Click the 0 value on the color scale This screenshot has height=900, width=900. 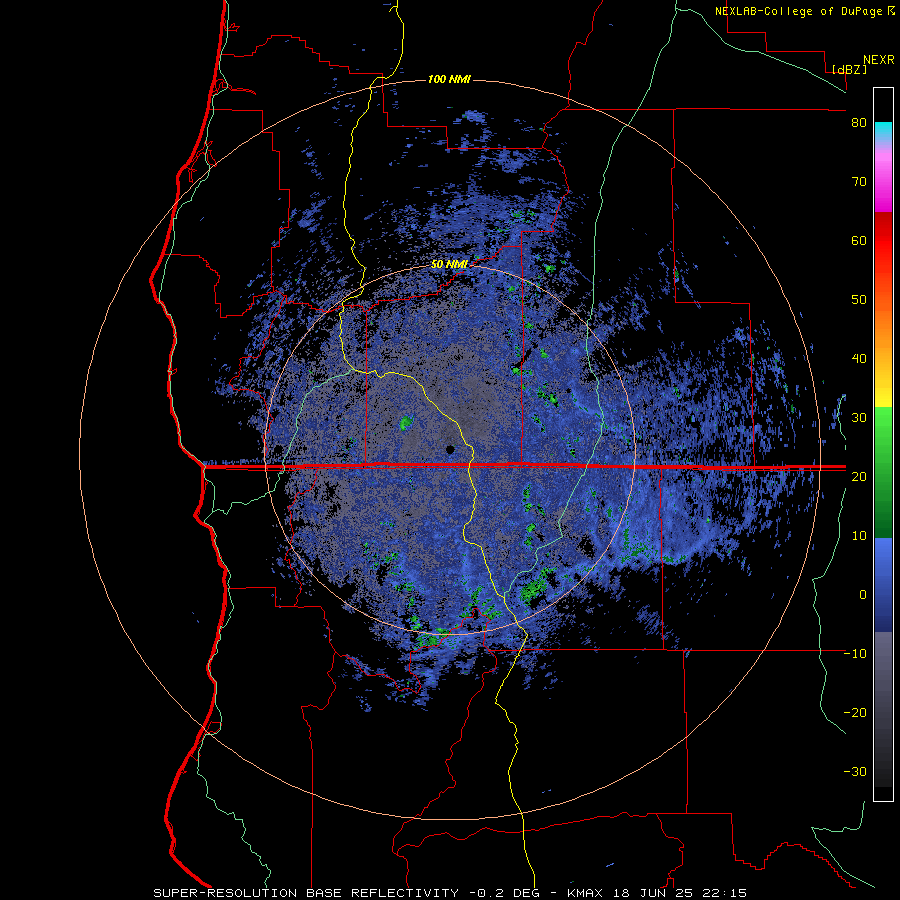point(862,595)
